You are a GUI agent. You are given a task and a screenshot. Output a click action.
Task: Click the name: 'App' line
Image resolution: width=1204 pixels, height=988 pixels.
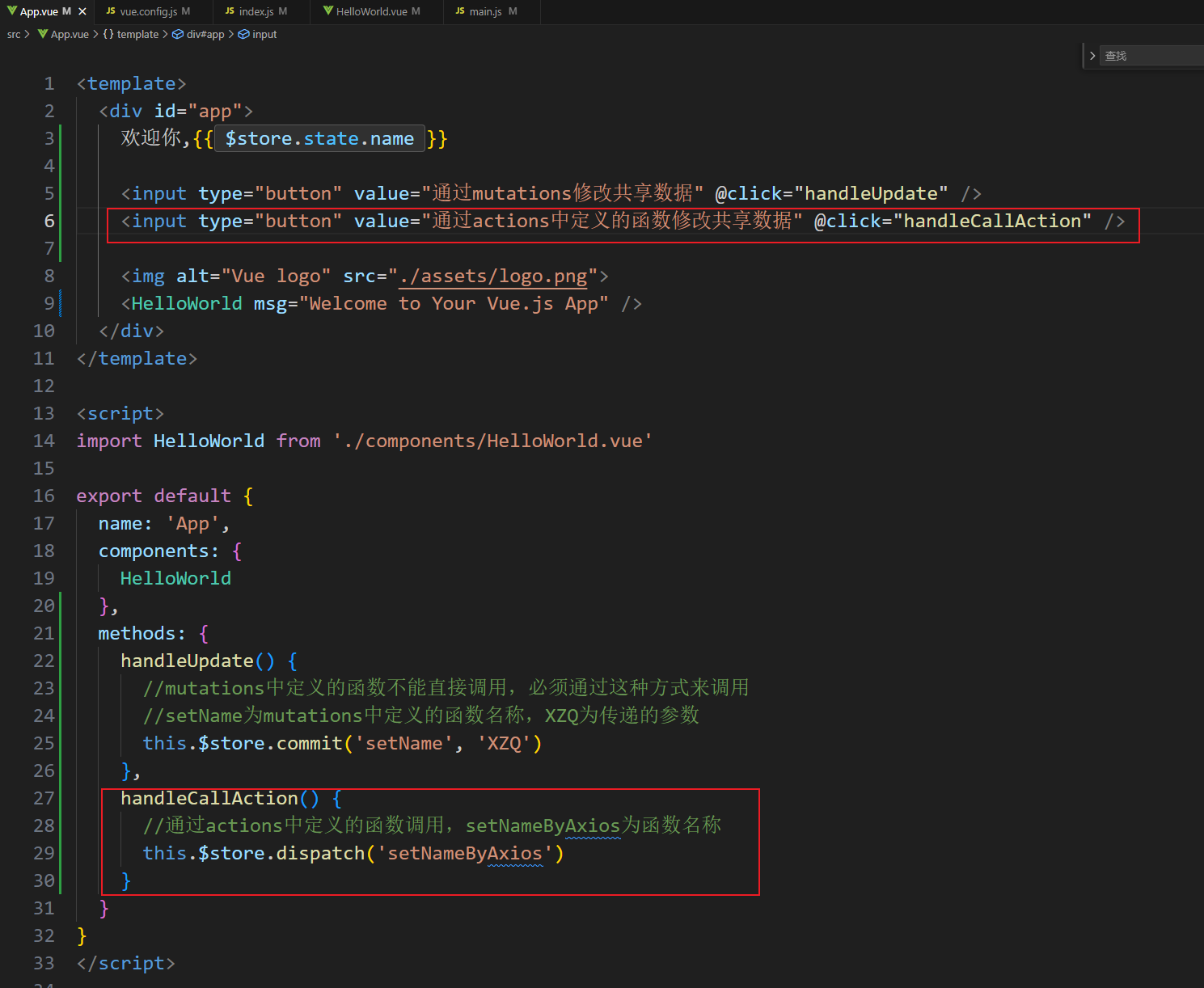click(x=164, y=523)
